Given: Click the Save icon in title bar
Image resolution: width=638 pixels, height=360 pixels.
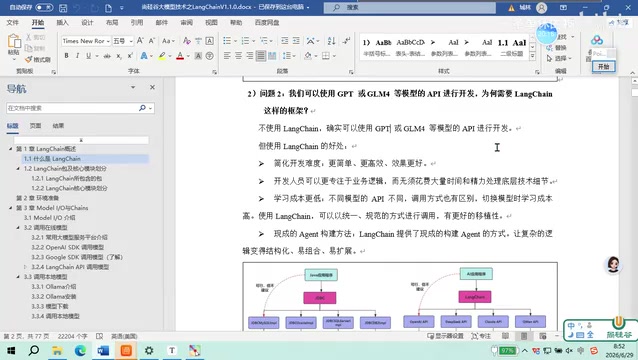Looking at the screenshot, I should (x=63, y=8).
